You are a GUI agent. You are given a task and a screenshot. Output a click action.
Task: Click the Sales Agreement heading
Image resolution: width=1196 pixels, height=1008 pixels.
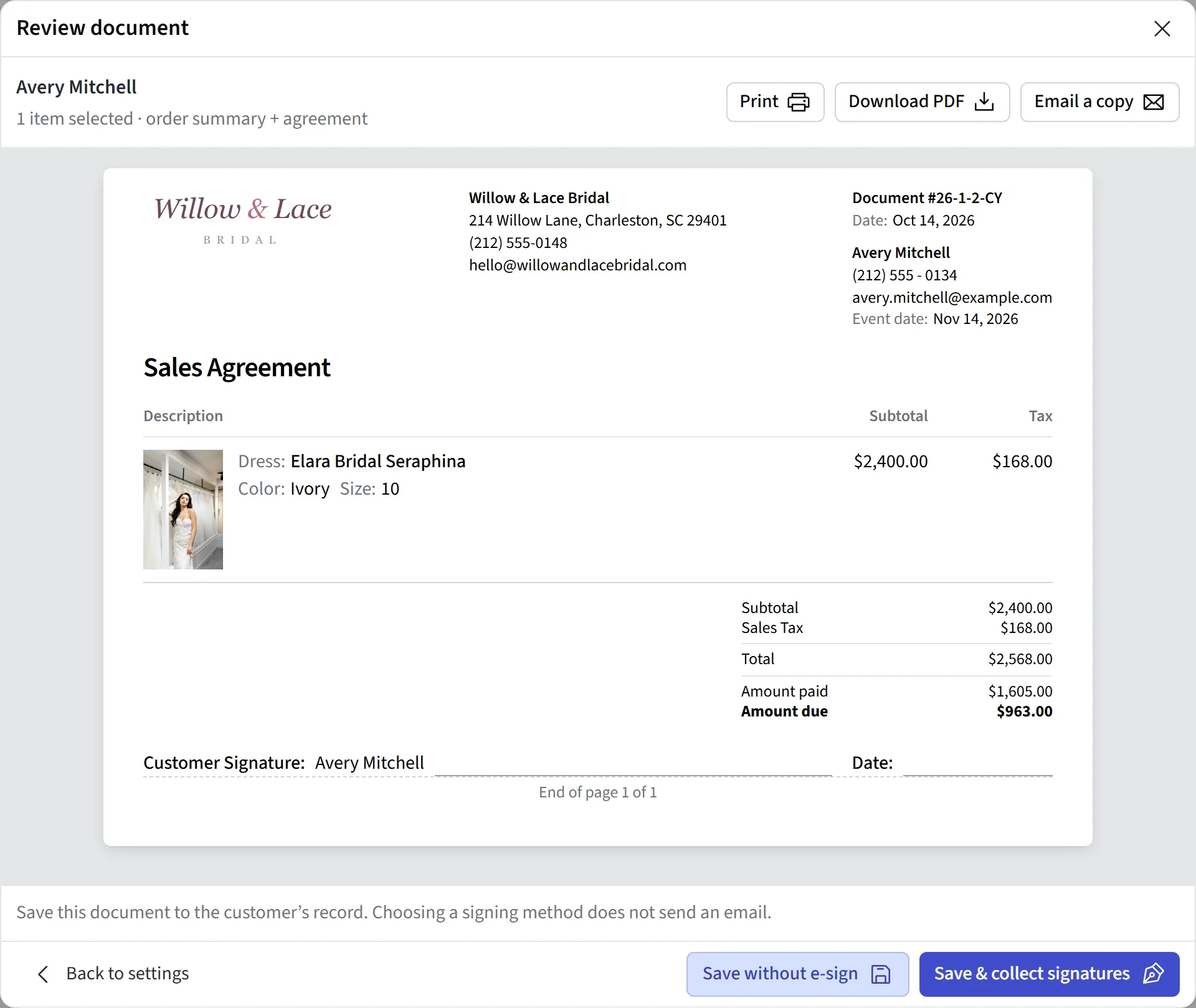(x=237, y=368)
